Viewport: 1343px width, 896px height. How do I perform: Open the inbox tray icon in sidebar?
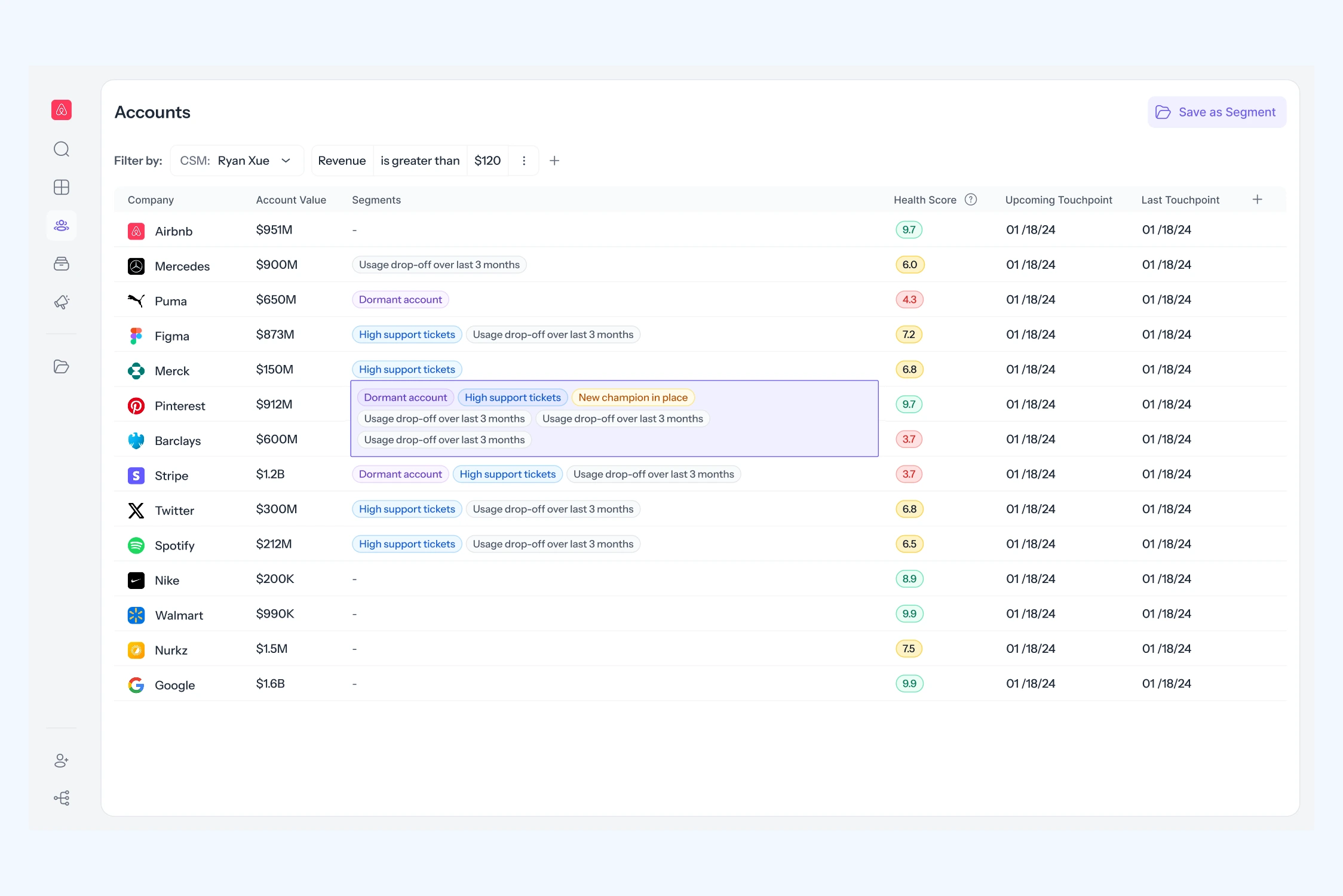[62, 264]
